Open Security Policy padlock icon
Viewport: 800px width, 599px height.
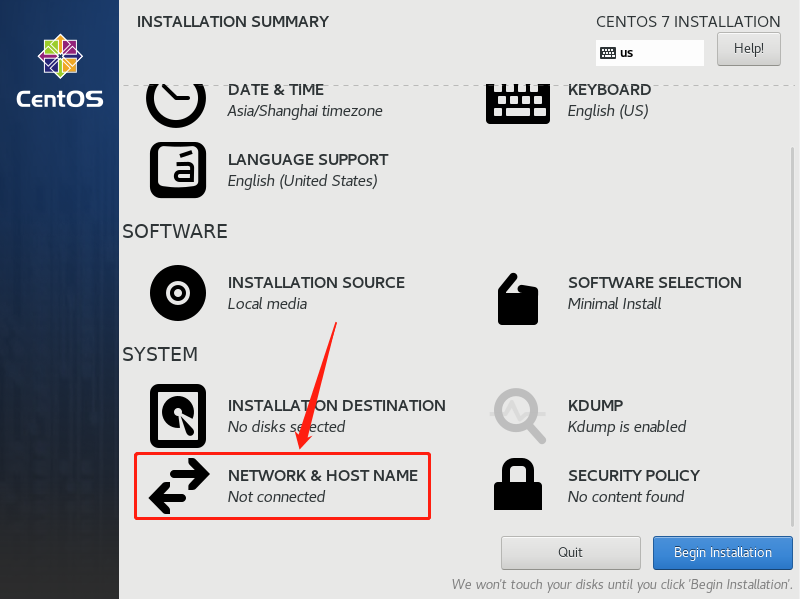click(x=518, y=484)
